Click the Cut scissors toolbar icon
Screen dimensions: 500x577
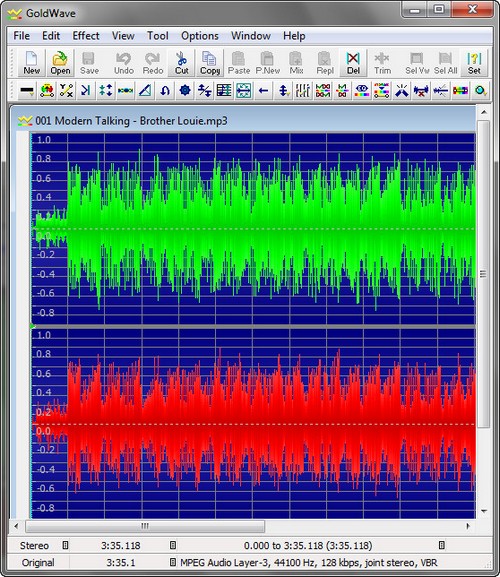point(181,63)
